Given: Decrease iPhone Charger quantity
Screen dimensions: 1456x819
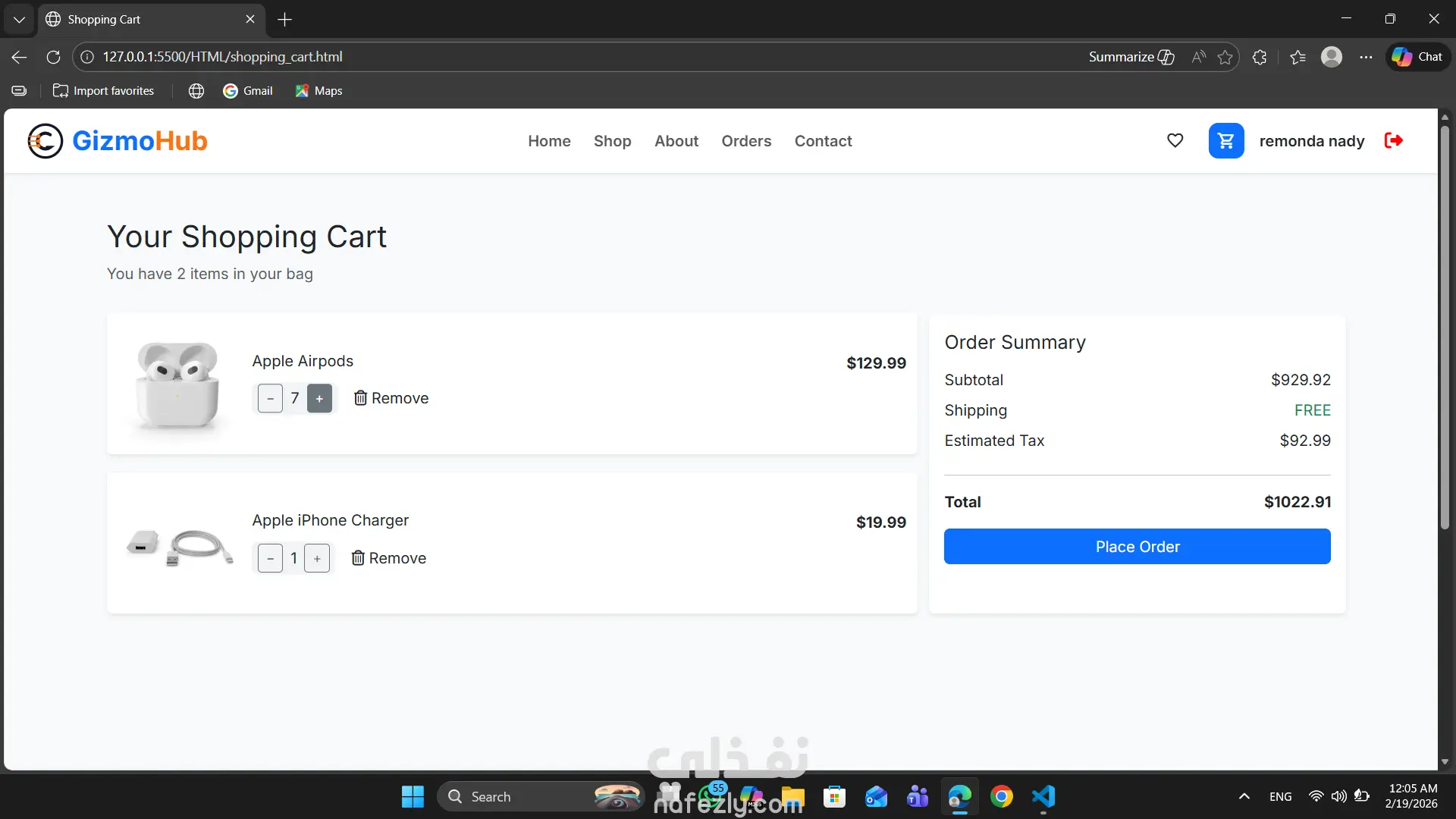Looking at the screenshot, I should tap(270, 558).
